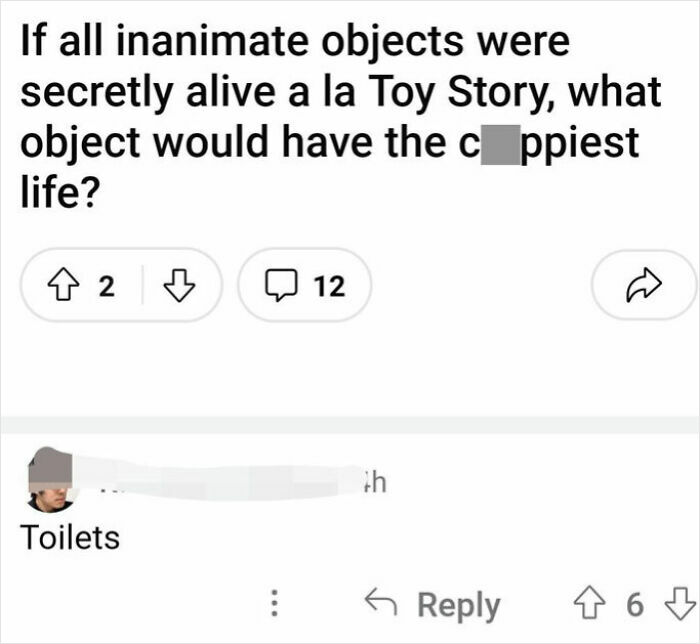Click the post's vote count "2"
Image resolution: width=700 pixels, height=644 pixels.
[107, 287]
